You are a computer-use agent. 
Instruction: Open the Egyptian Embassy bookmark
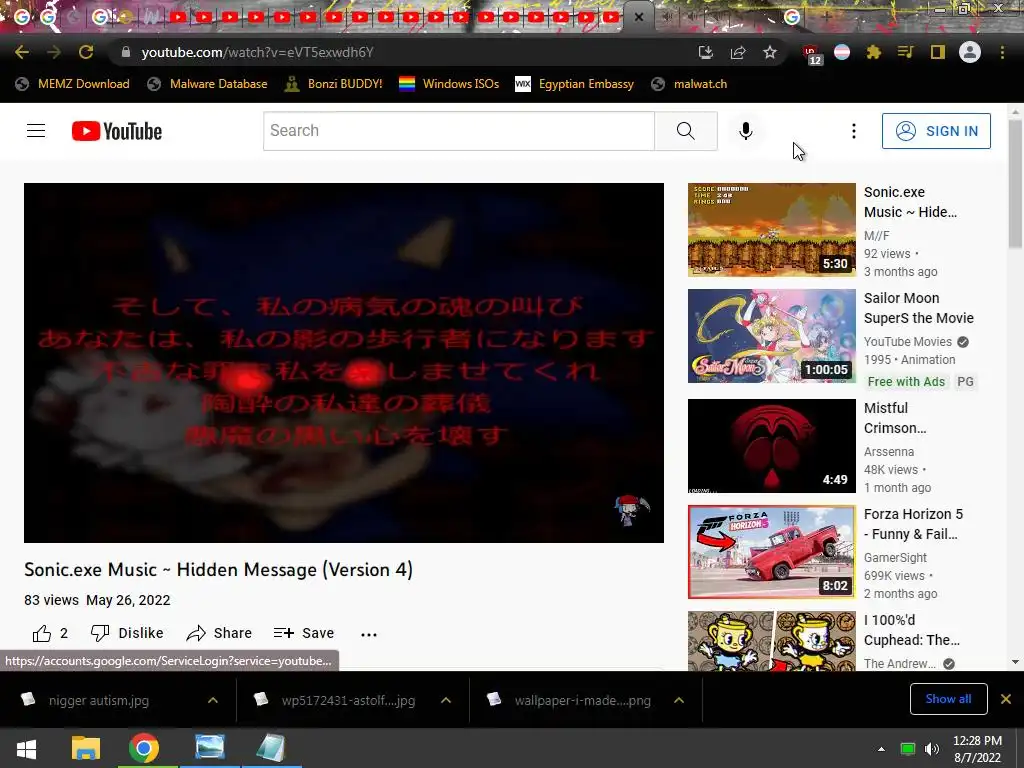click(x=575, y=84)
